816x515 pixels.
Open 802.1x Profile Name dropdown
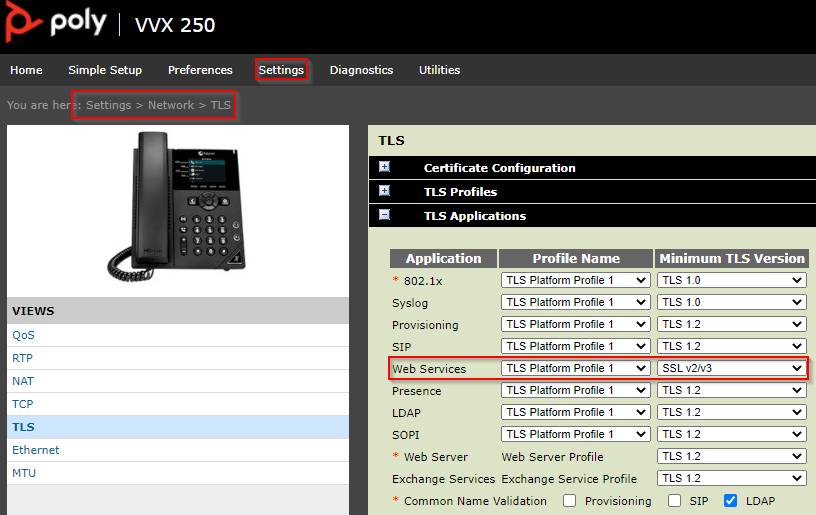coord(575,281)
